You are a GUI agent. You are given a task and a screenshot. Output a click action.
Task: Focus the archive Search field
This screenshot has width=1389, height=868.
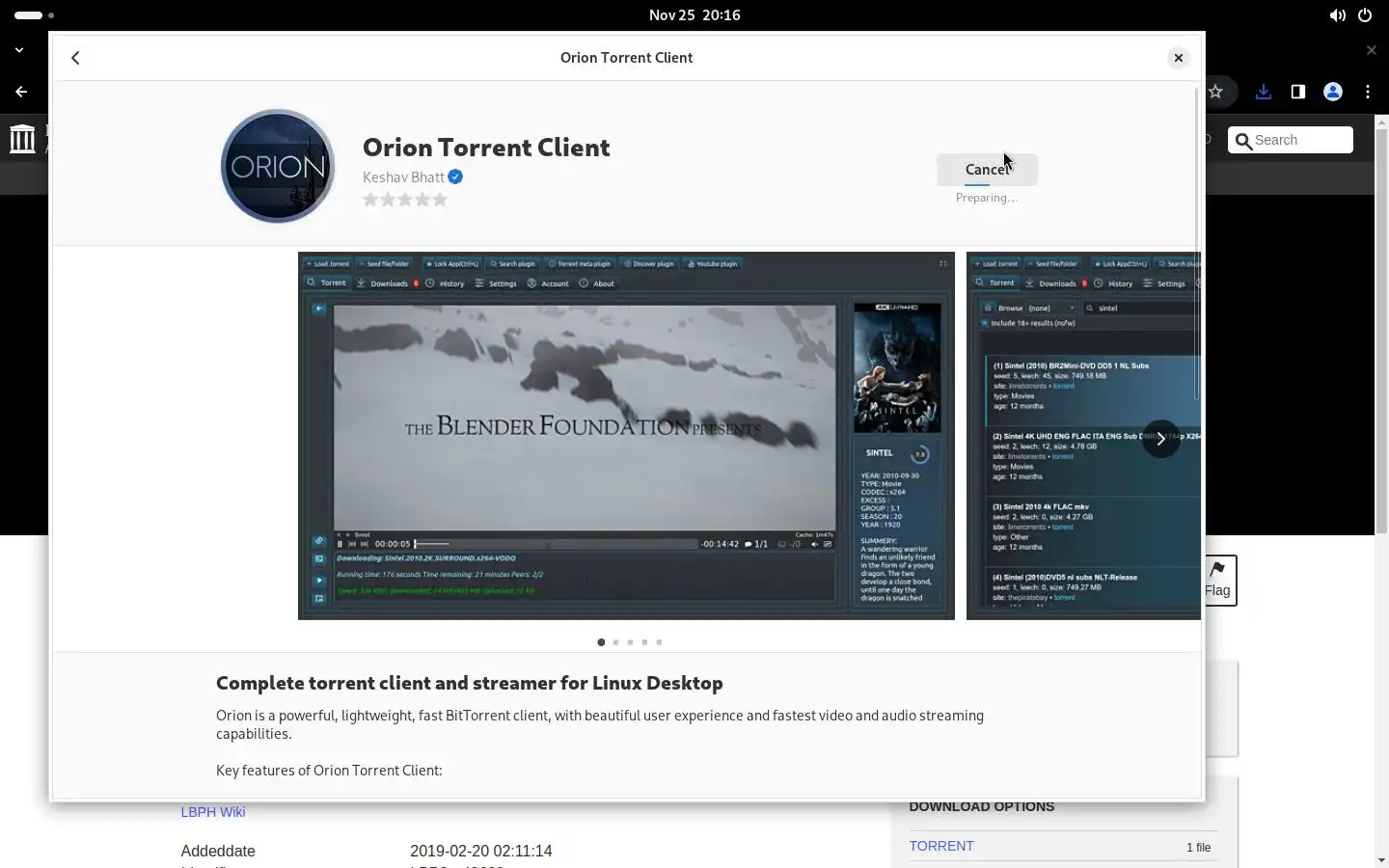click(x=1291, y=140)
